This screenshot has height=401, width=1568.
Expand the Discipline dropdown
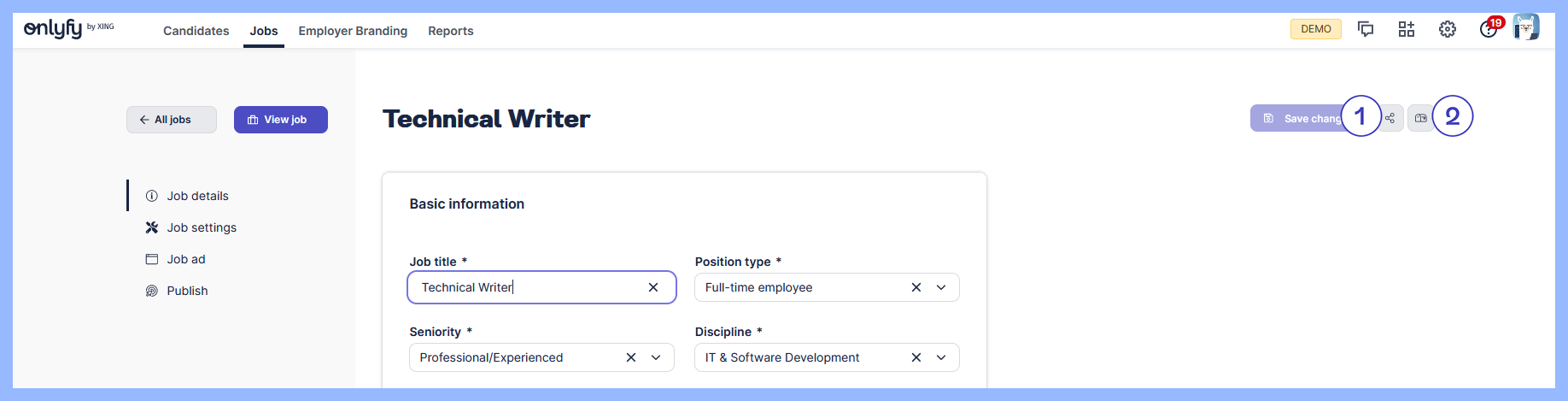point(941,357)
